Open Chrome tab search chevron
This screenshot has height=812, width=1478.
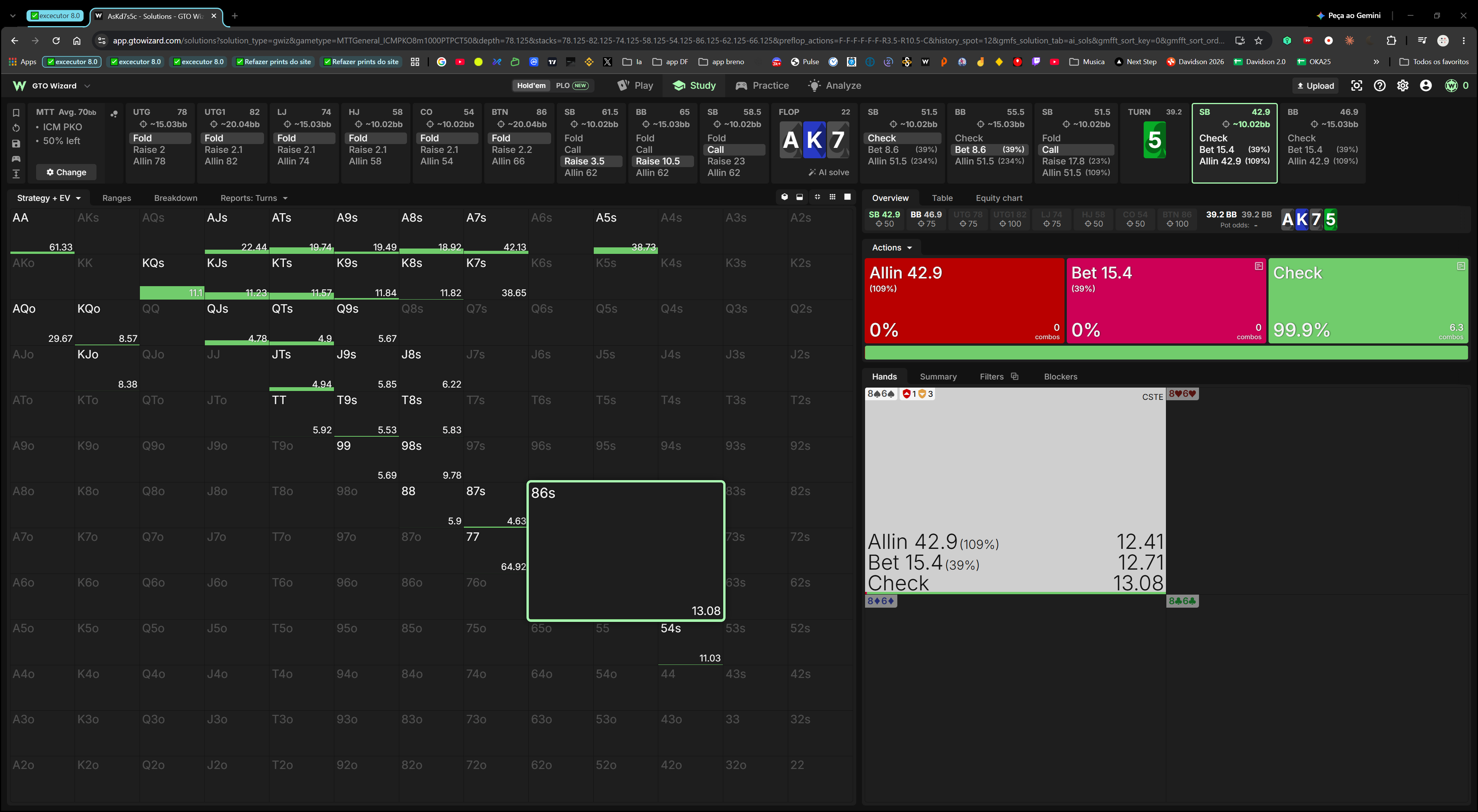point(13,15)
